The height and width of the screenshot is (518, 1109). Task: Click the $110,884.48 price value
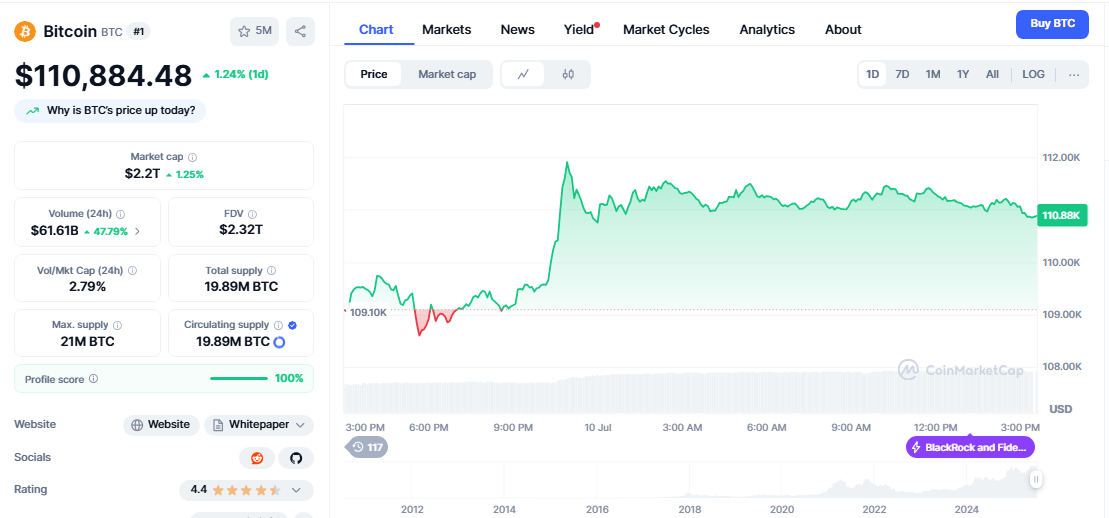[x=103, y=76]
